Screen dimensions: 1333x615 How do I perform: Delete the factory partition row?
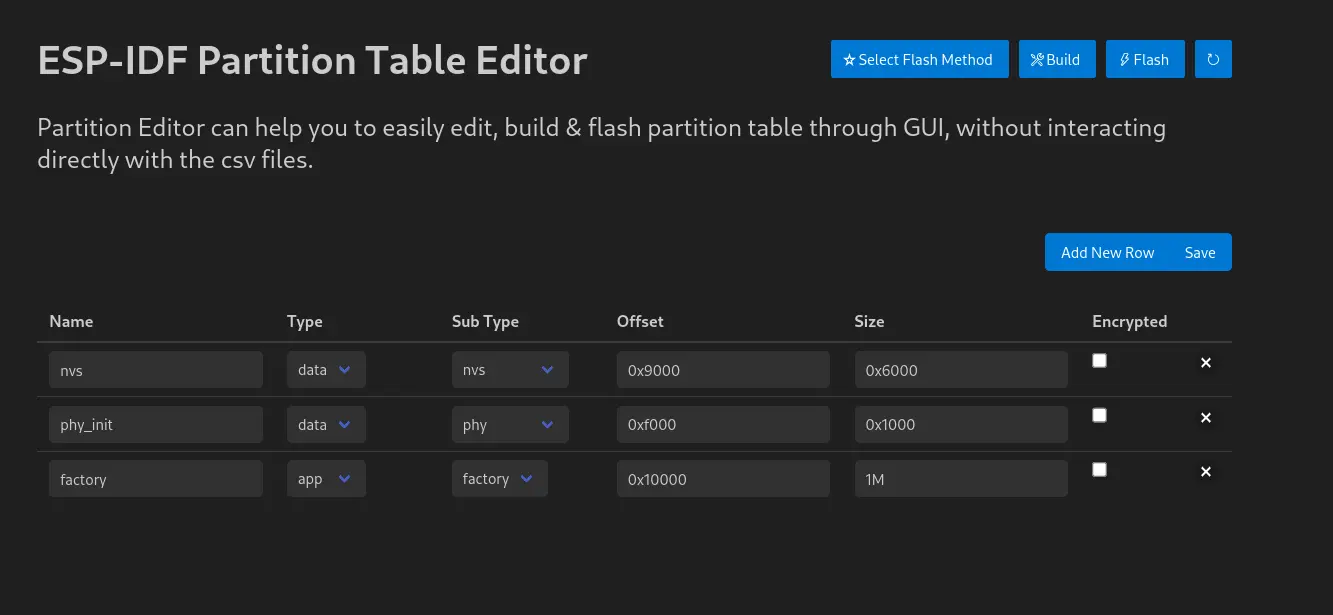[1206, 471]
